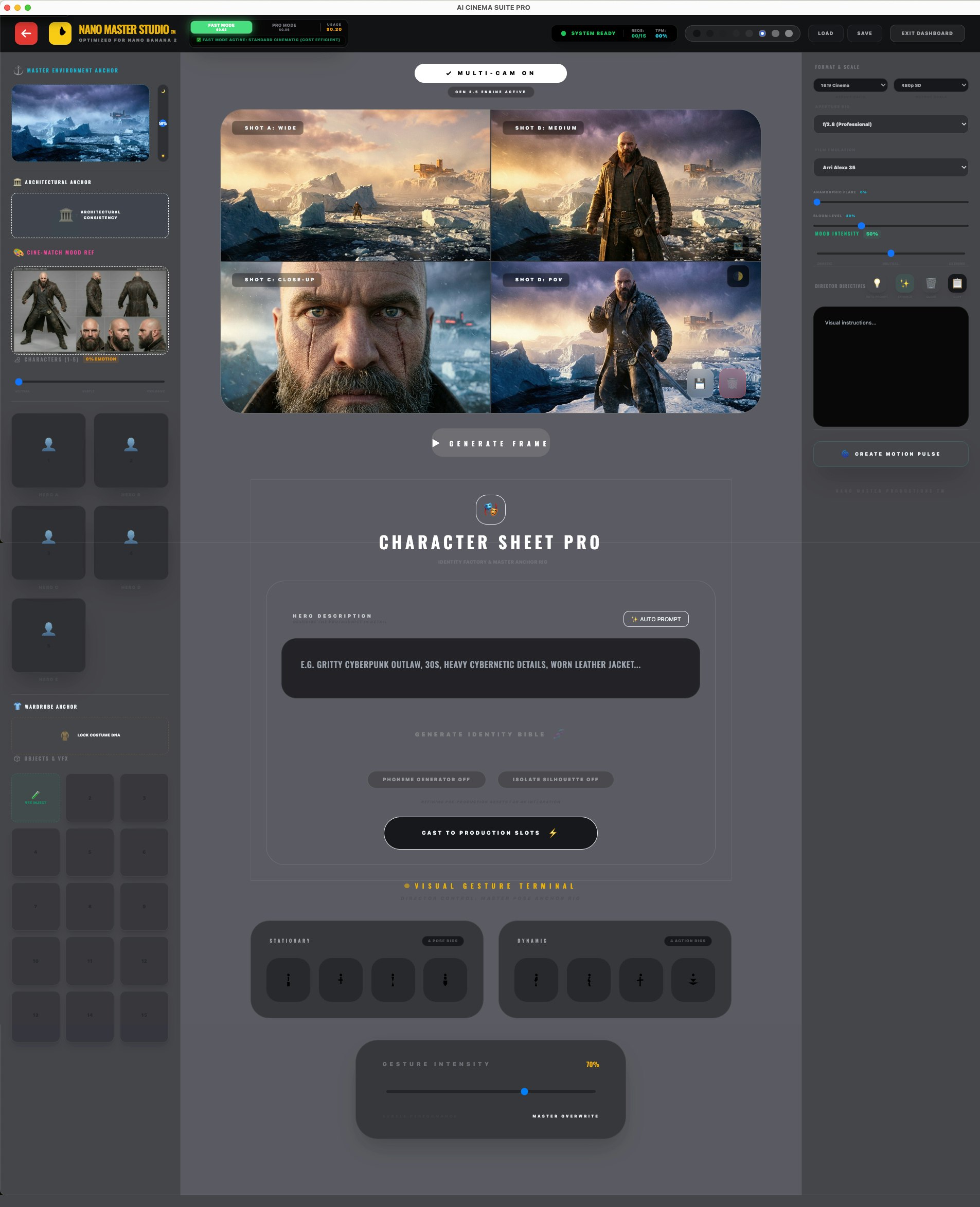Image resolution: width=980 pixels, height=1207 pixels.
Task: Open the Master Environment Anchor thumbnail
Action: 81,123
